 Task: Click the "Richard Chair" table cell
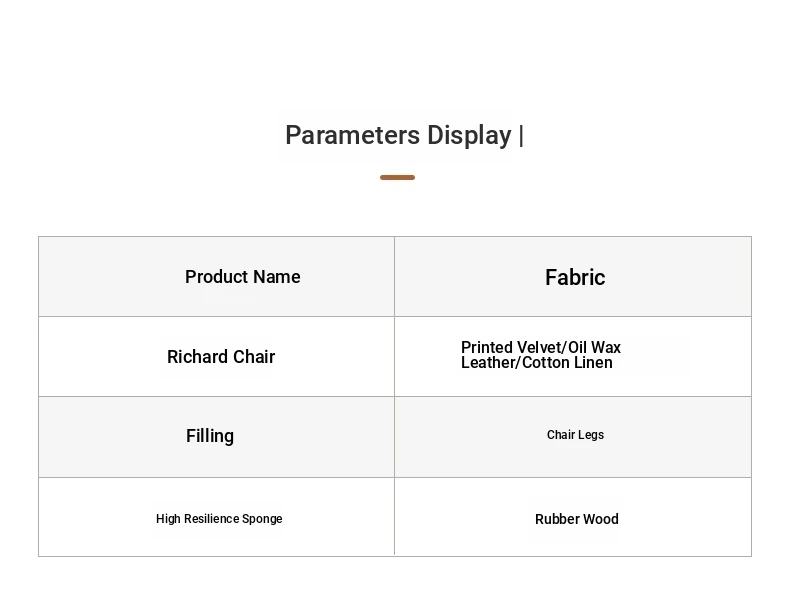pos(221,357)
